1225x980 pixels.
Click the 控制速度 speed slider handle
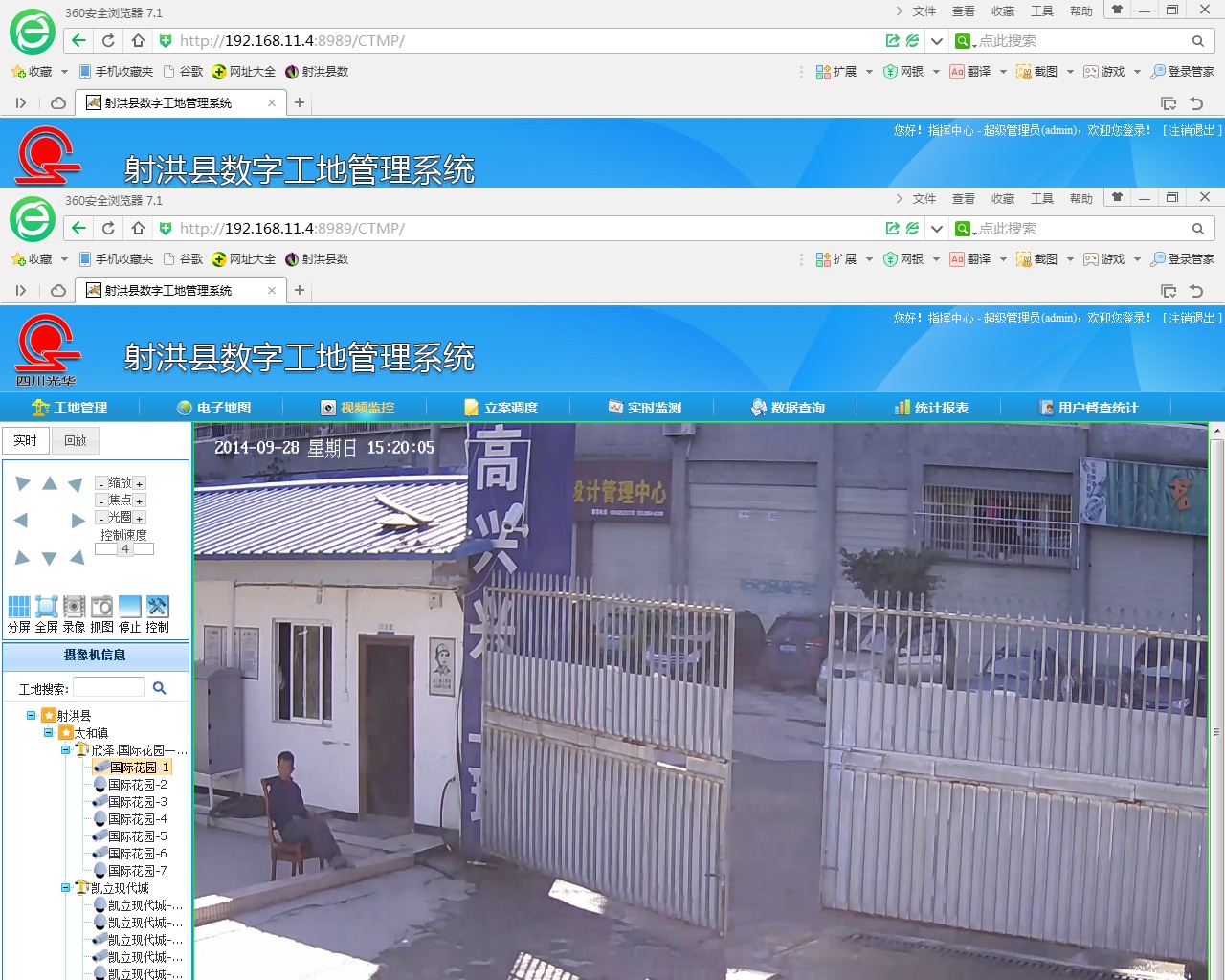(x=125, y=549)
